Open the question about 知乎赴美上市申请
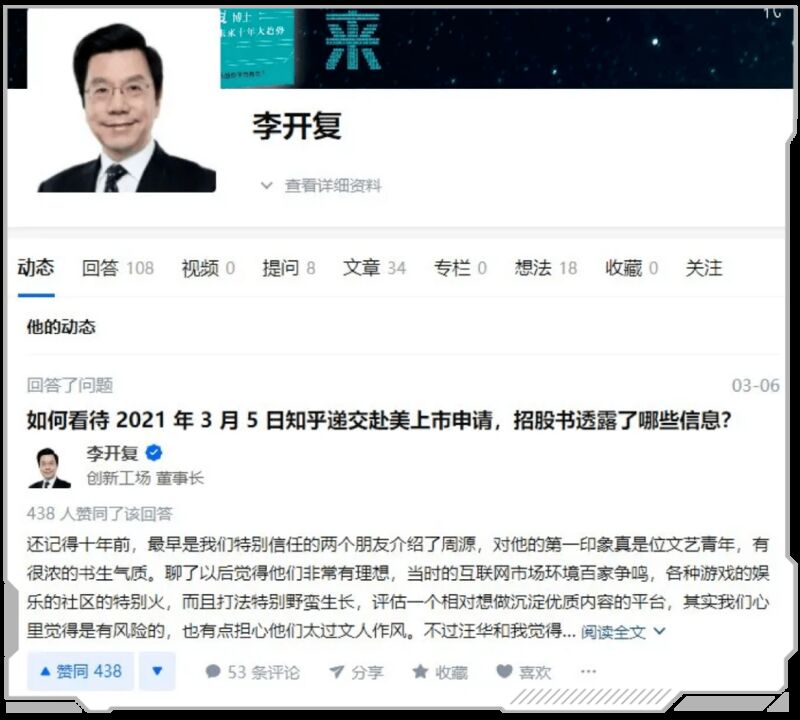Viewport: 800px width, 720px height. click(379, 420)
